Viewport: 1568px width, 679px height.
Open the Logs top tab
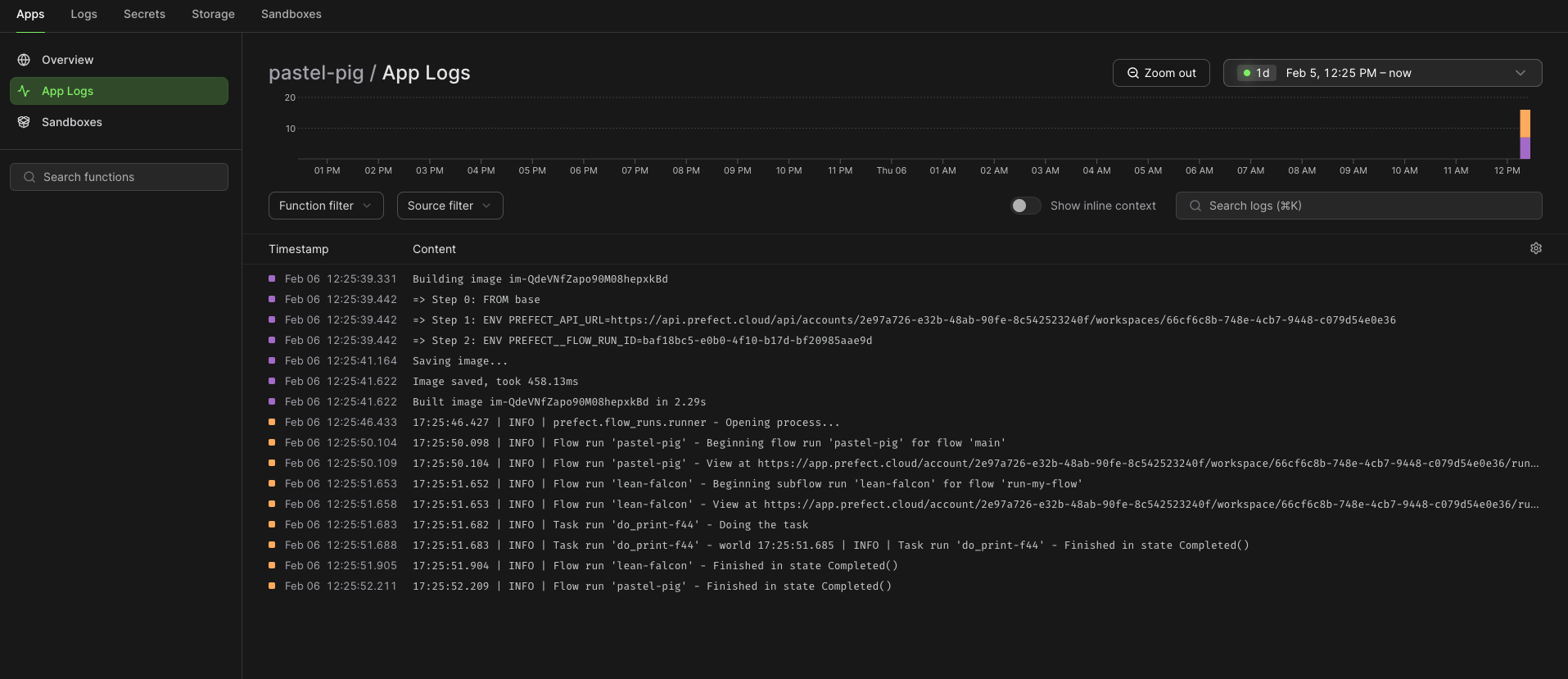pyautogui.click(x=84, y=14)
